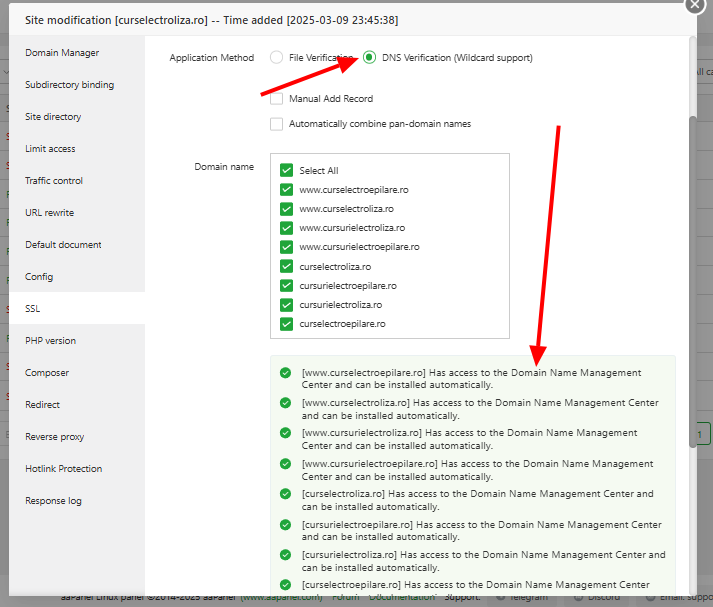Uncheck the curselectroepilare.ro checkbox

[287, 324]
